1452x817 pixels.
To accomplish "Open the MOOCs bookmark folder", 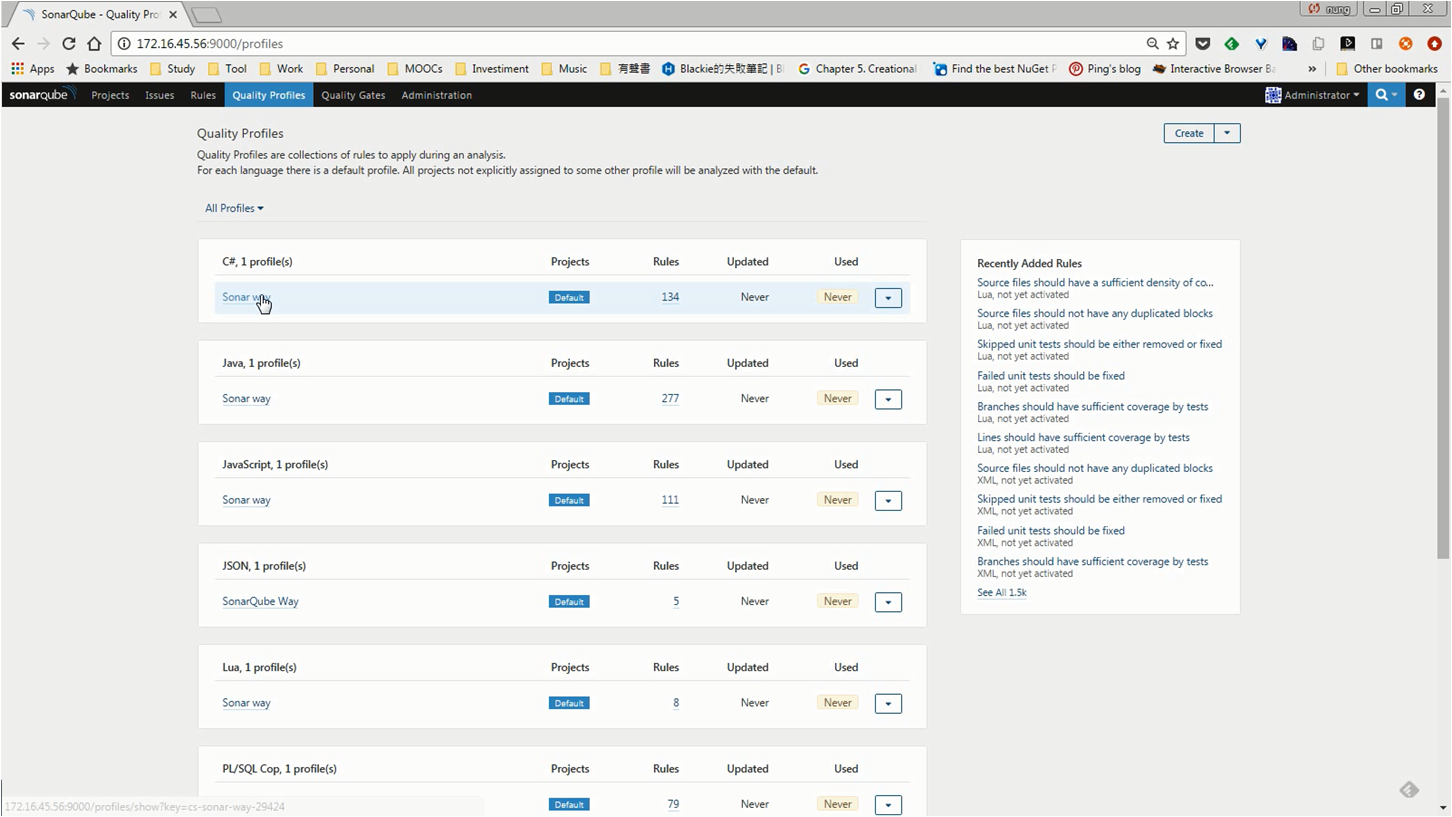I will click(414, 69).
